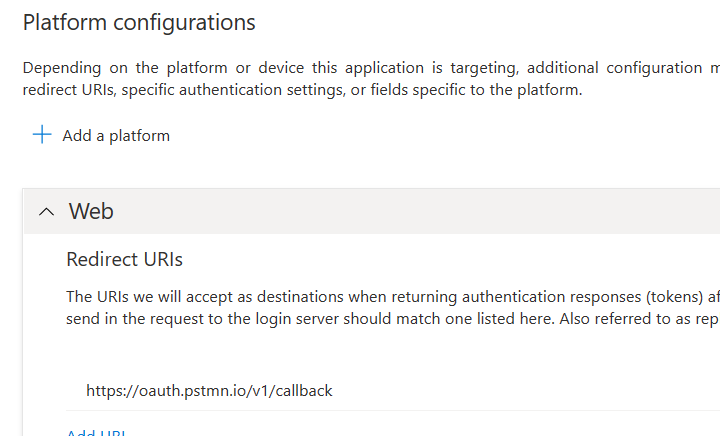
Task: Click the Add a platform label
Action: pos(116,136)
